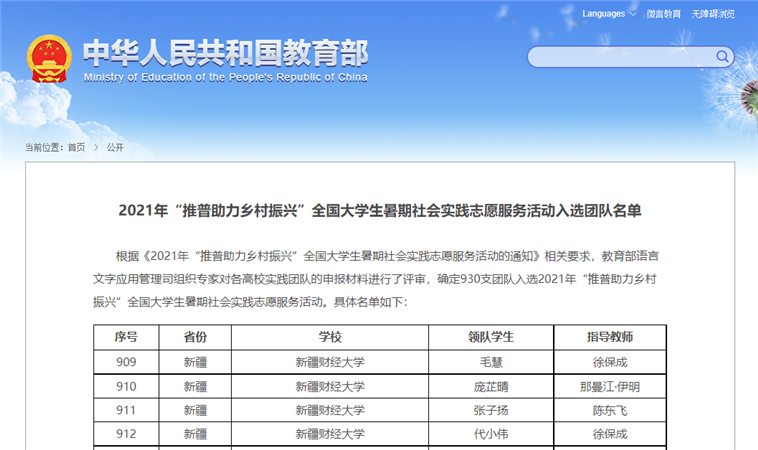758x450 pixels.
Task: Click the 省份 column header
Action: (x=195, y=337)
